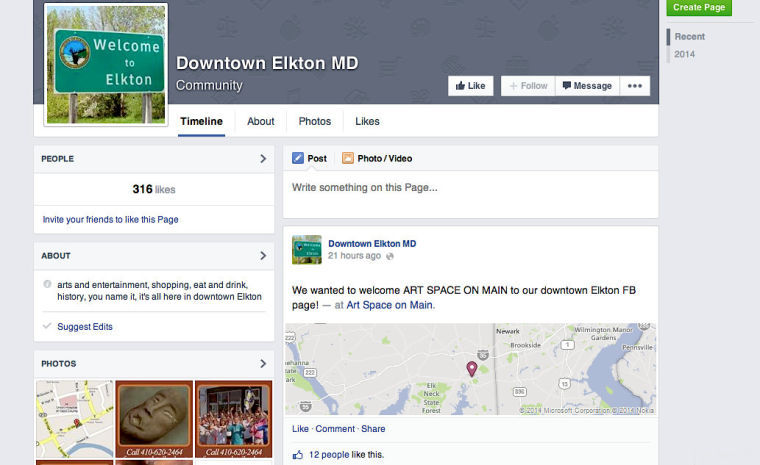The width and height of the screenshot is (760, 465).
Task: Comment on the Art Space post
Action: pos(335,429)
